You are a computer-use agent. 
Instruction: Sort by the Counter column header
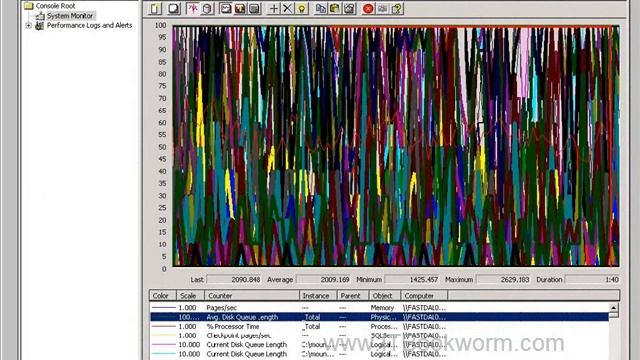coord(252,296)
